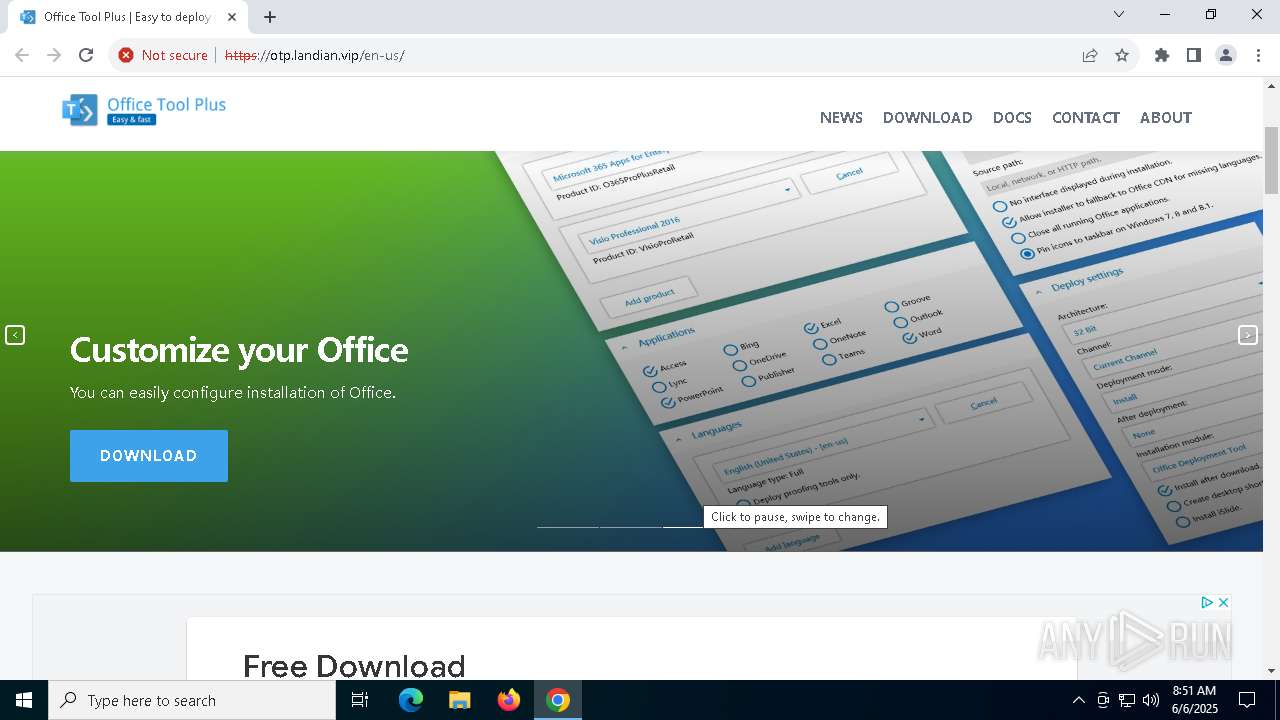1280x720 pixels.
Task: Click the second carousel slide indicator
Action: tap(630, 525)
